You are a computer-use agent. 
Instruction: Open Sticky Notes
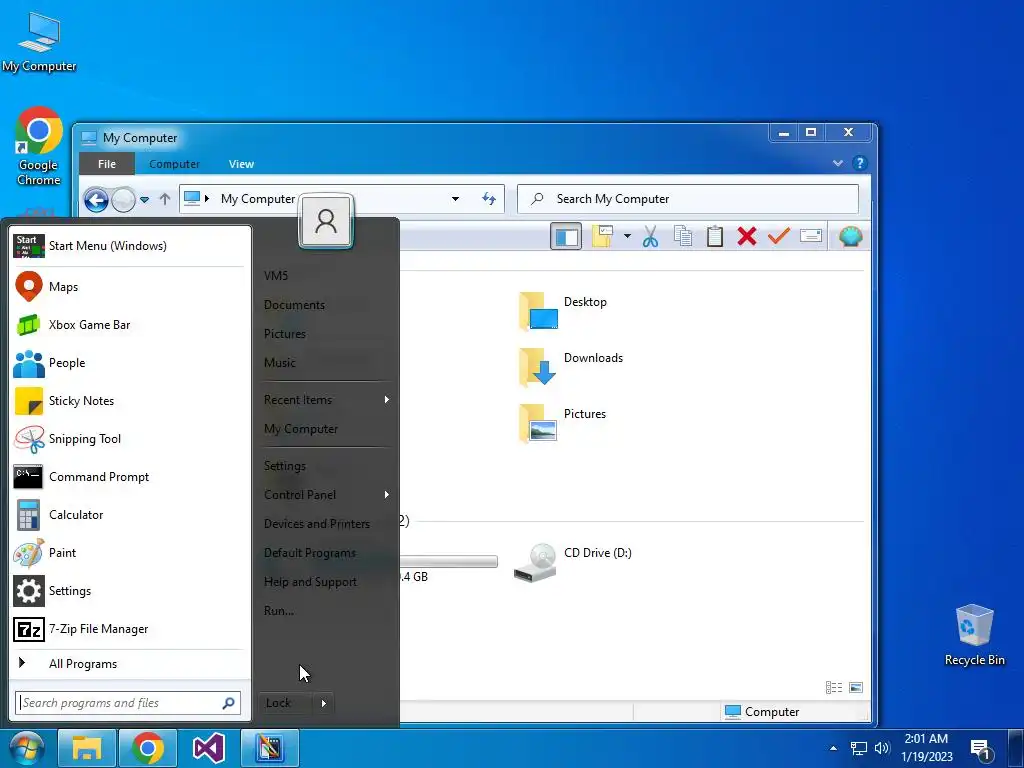tap(128, 400)
